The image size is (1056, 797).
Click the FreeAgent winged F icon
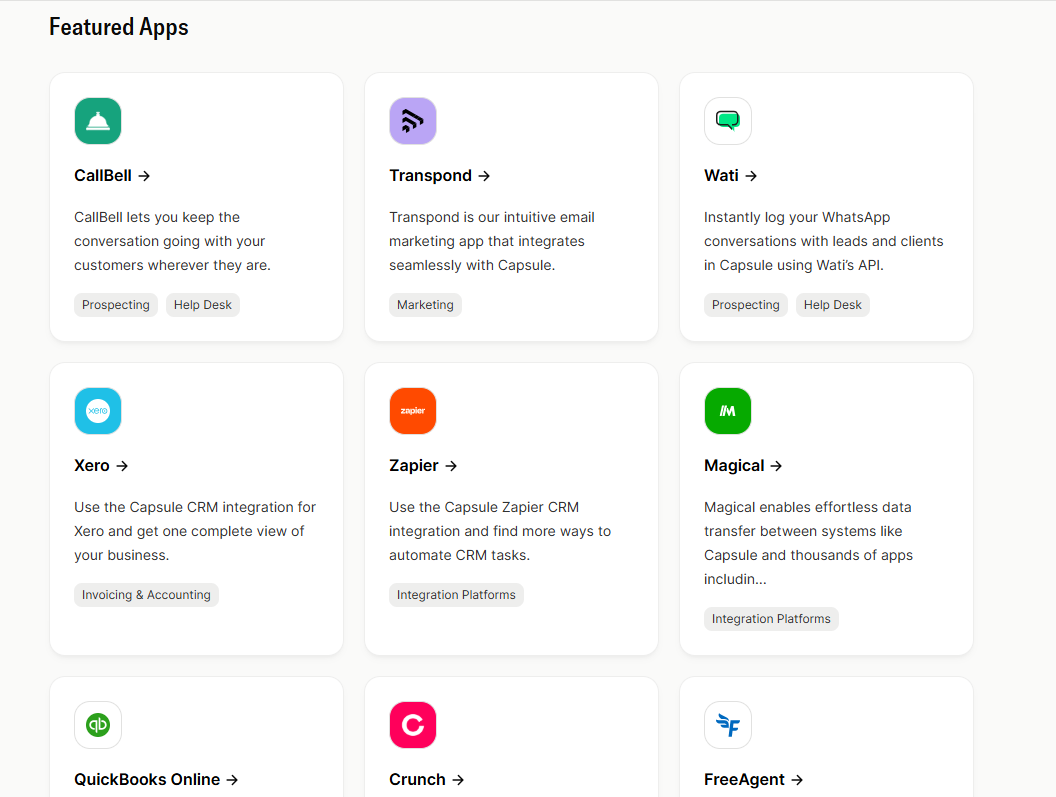(x=728, y=725)
